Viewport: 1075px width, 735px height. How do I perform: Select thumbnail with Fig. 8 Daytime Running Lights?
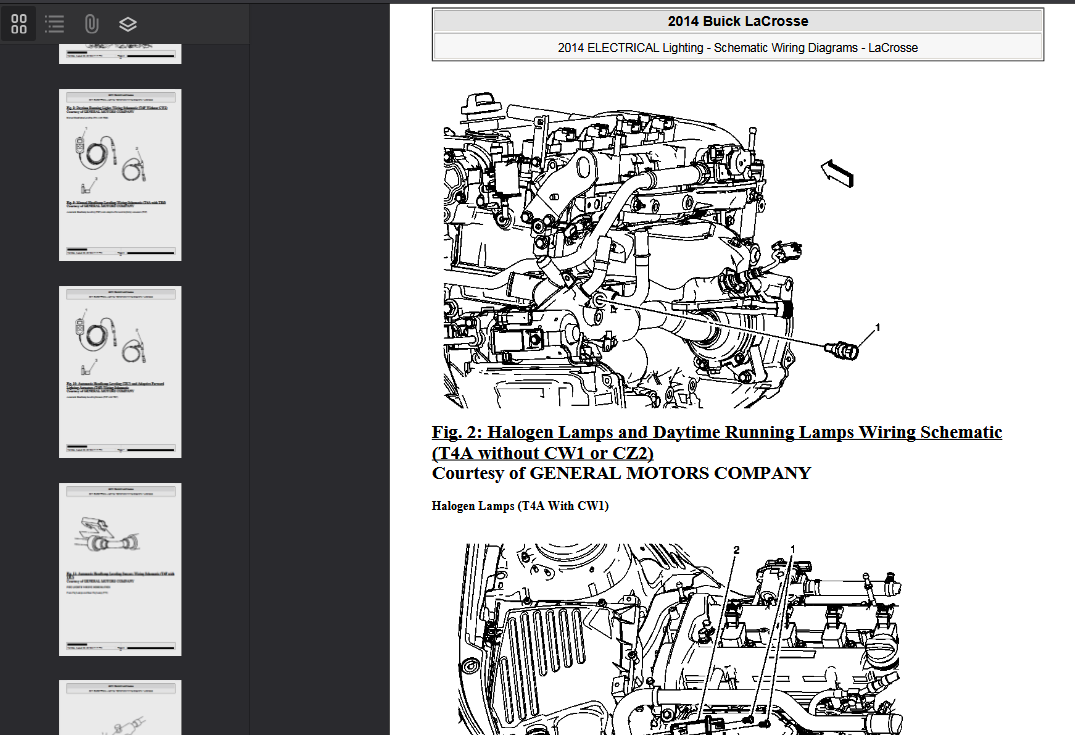point(120,175)
